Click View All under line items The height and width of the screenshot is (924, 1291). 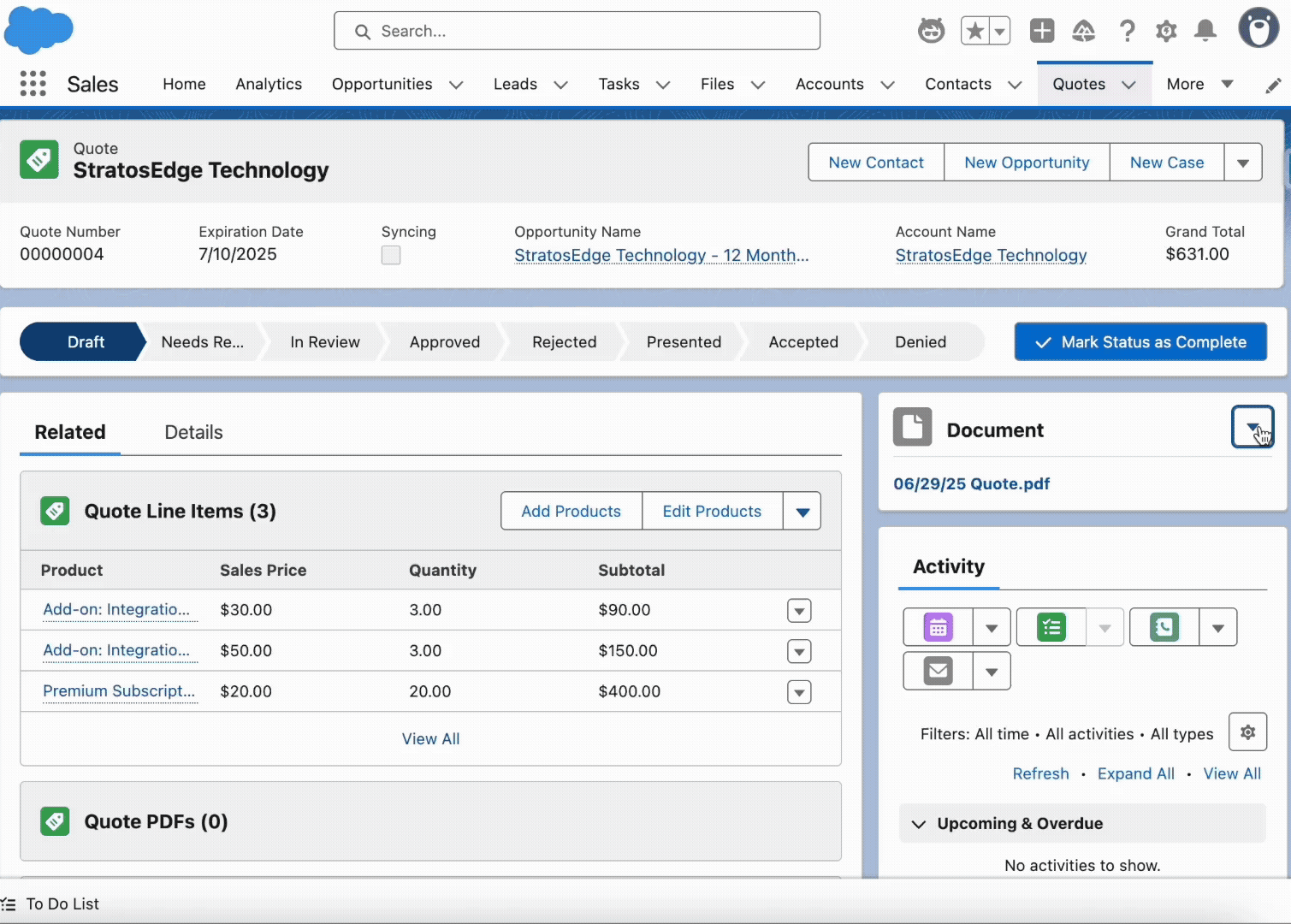coord(430,738)
